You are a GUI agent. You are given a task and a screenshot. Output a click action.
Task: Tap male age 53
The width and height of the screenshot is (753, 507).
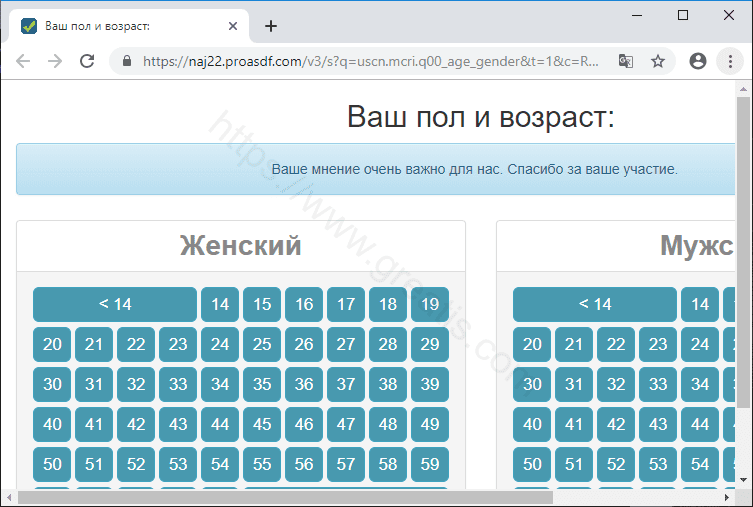tap(658, 464)
